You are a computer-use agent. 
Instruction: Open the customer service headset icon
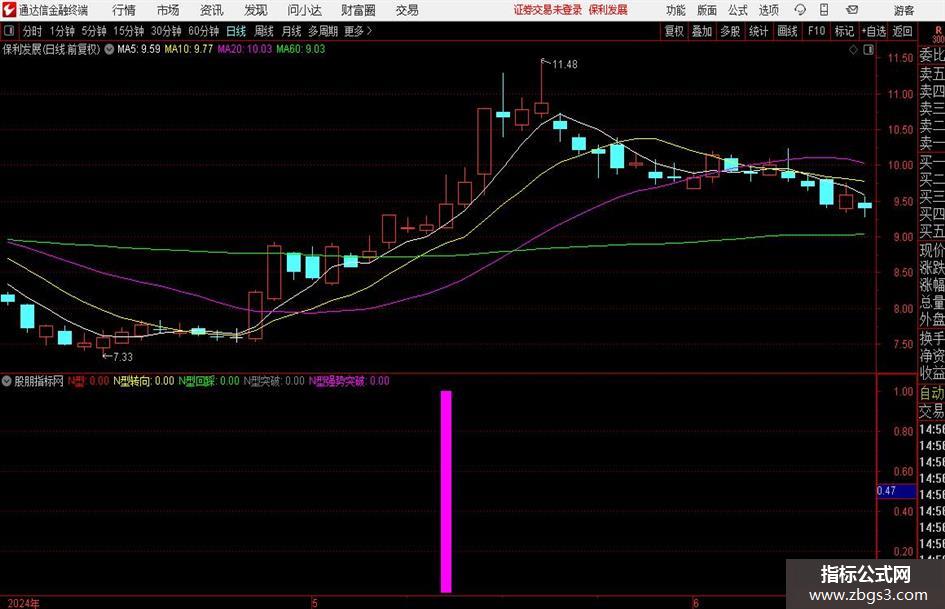(800, 10)
